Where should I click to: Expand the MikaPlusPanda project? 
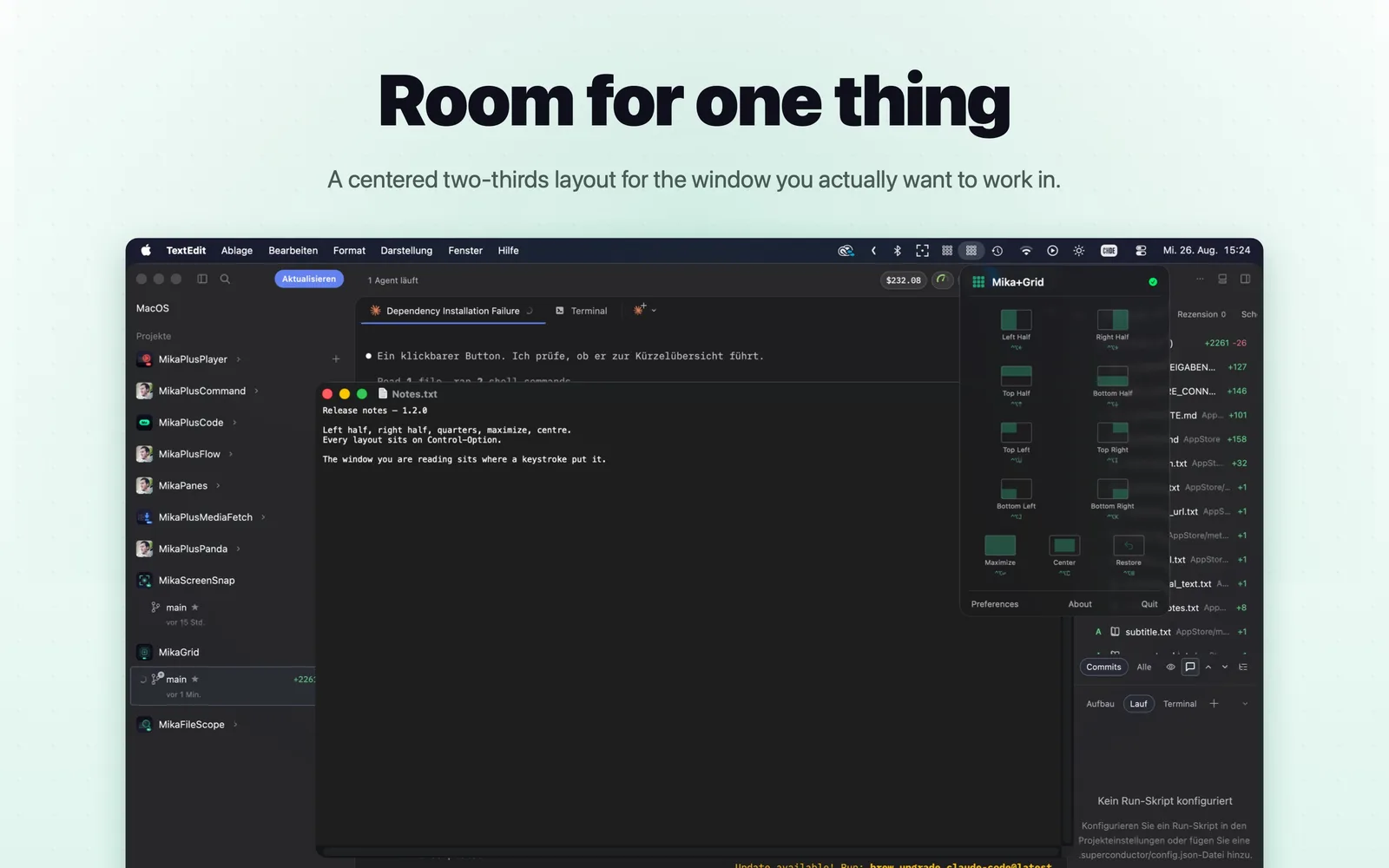pyautogui.click(x=238, y=549)
